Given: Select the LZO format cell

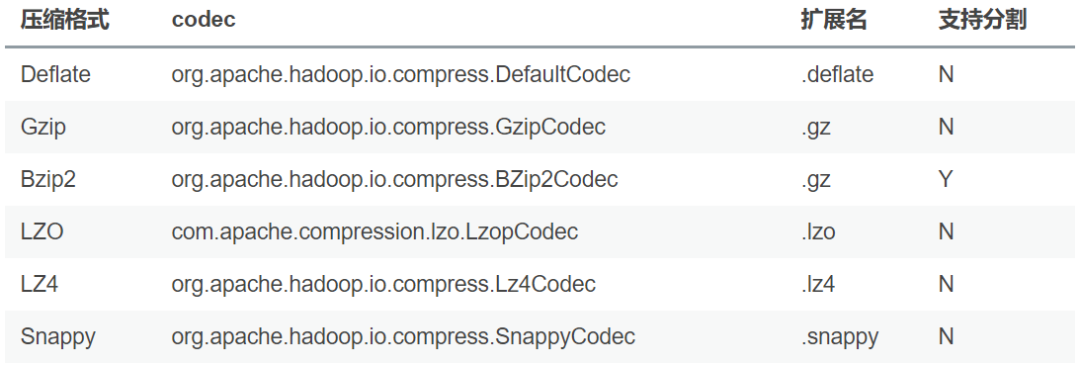Looking at the screenshot, I should pyautogui.click(x=42, y=232).
